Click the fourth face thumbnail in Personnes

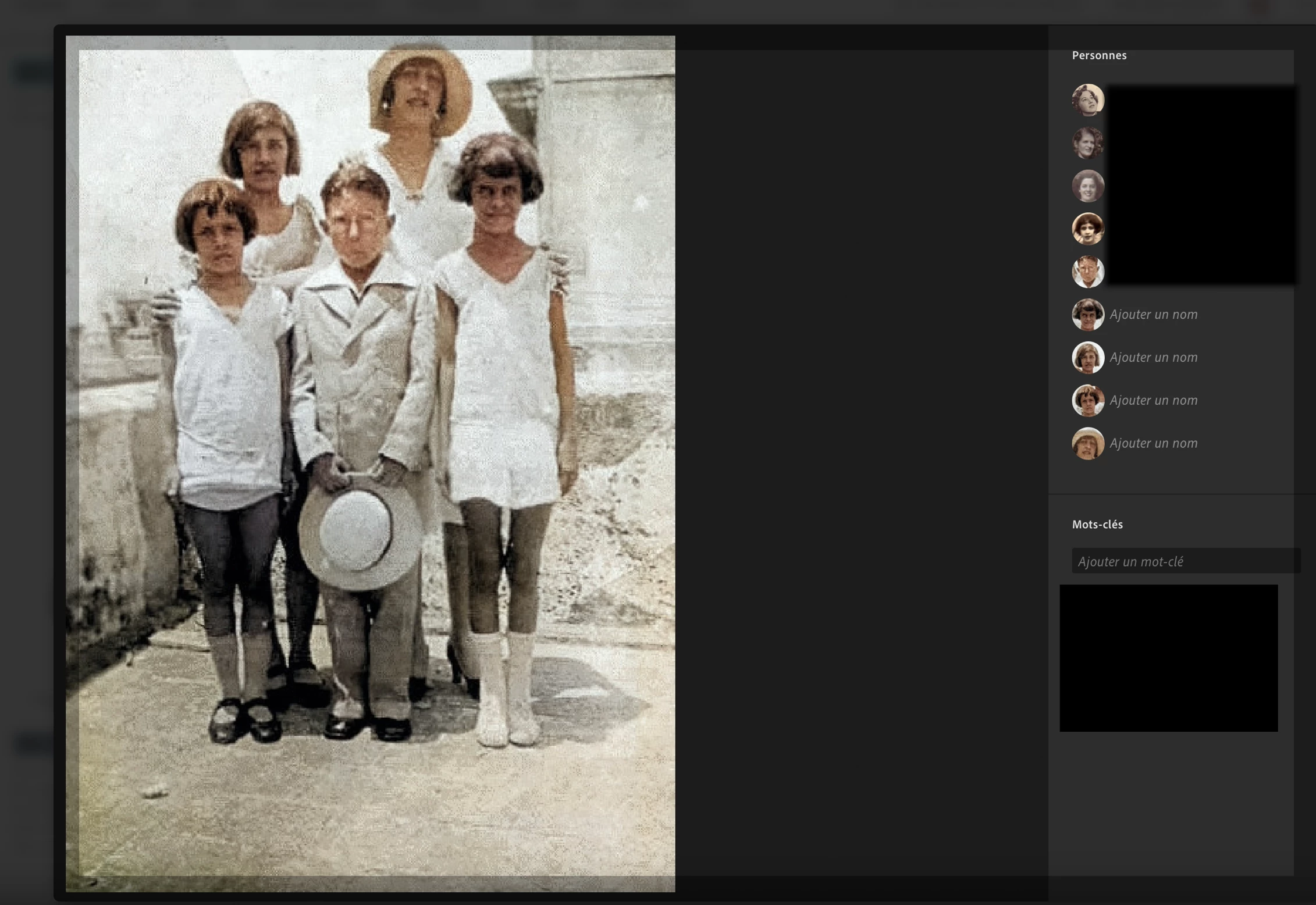pyautogui.click(x=1087, y=229)
